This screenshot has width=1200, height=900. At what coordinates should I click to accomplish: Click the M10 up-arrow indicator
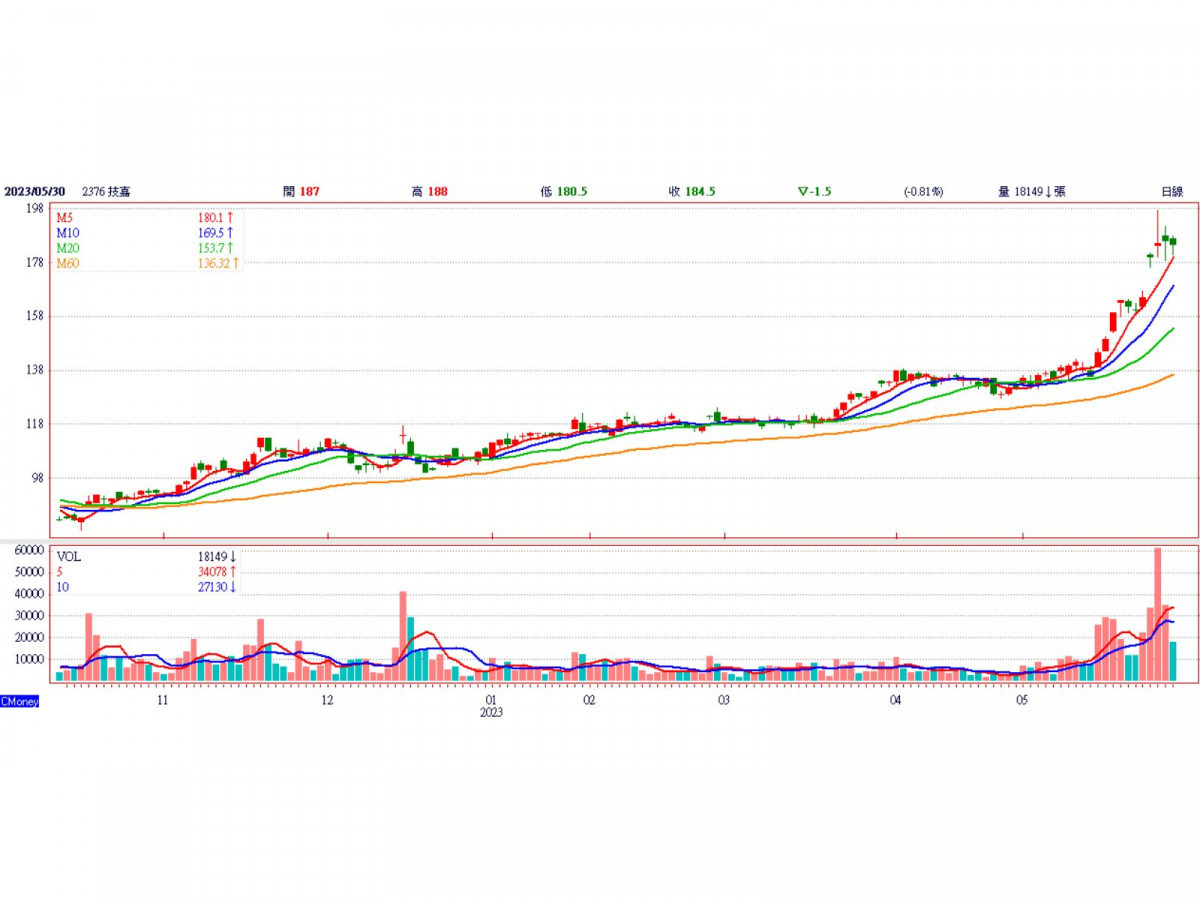230,232
